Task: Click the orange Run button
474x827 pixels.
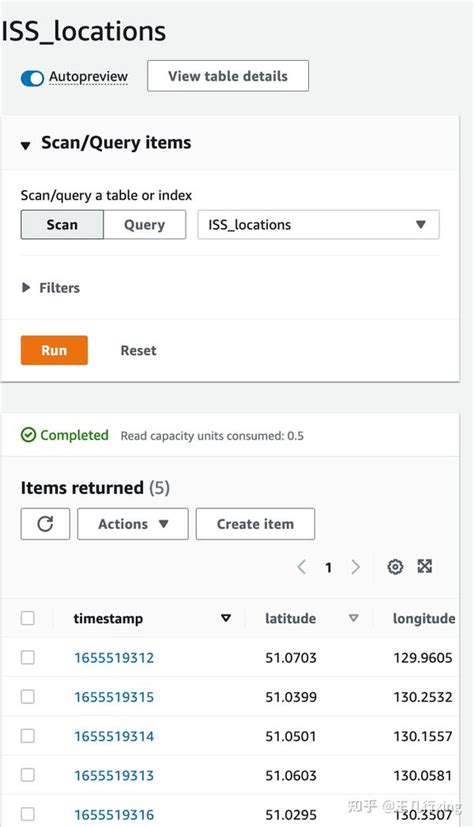Action: (x=54, y=350)
